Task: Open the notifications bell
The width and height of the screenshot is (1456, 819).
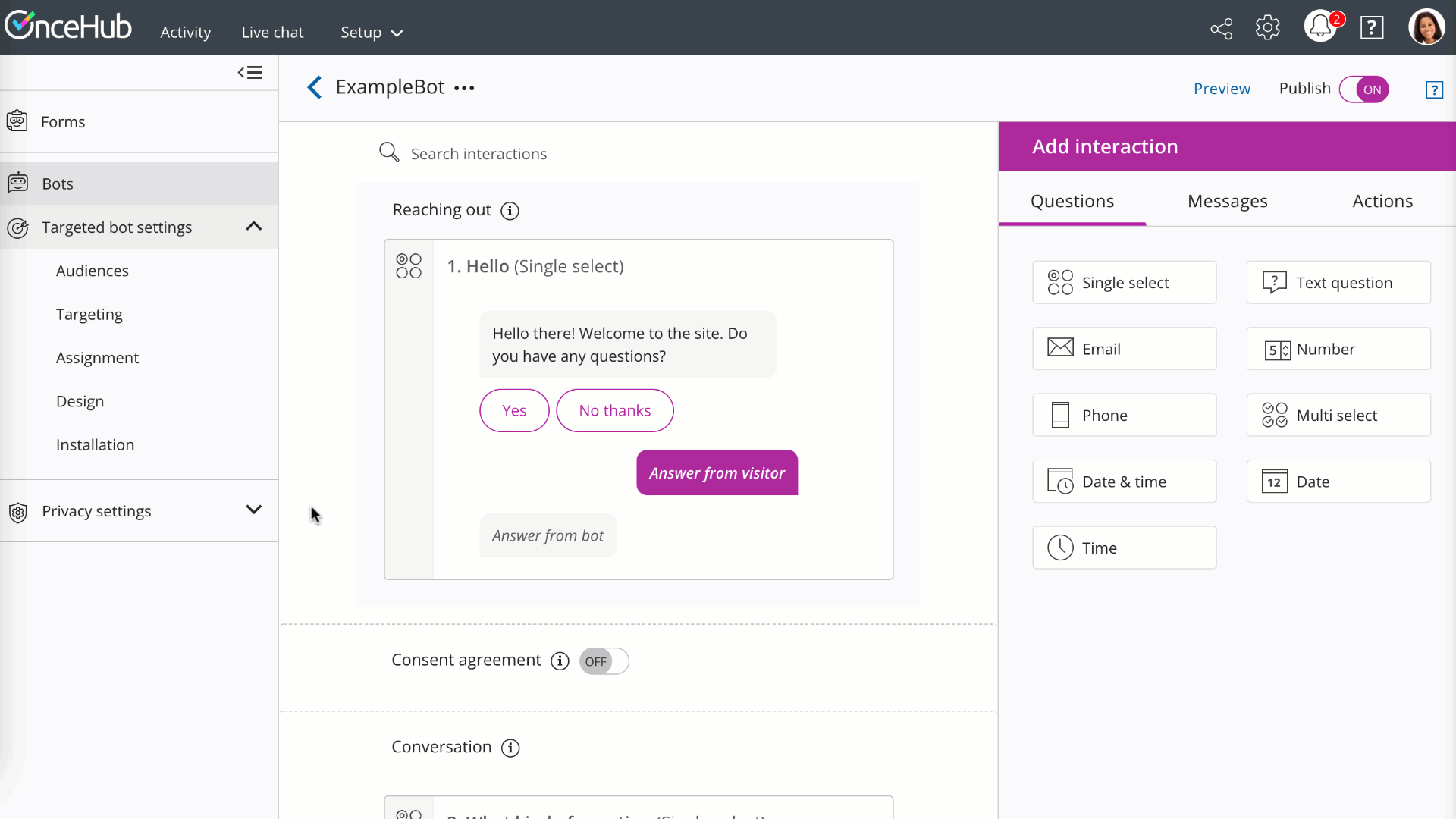Action: [1320, 27]
